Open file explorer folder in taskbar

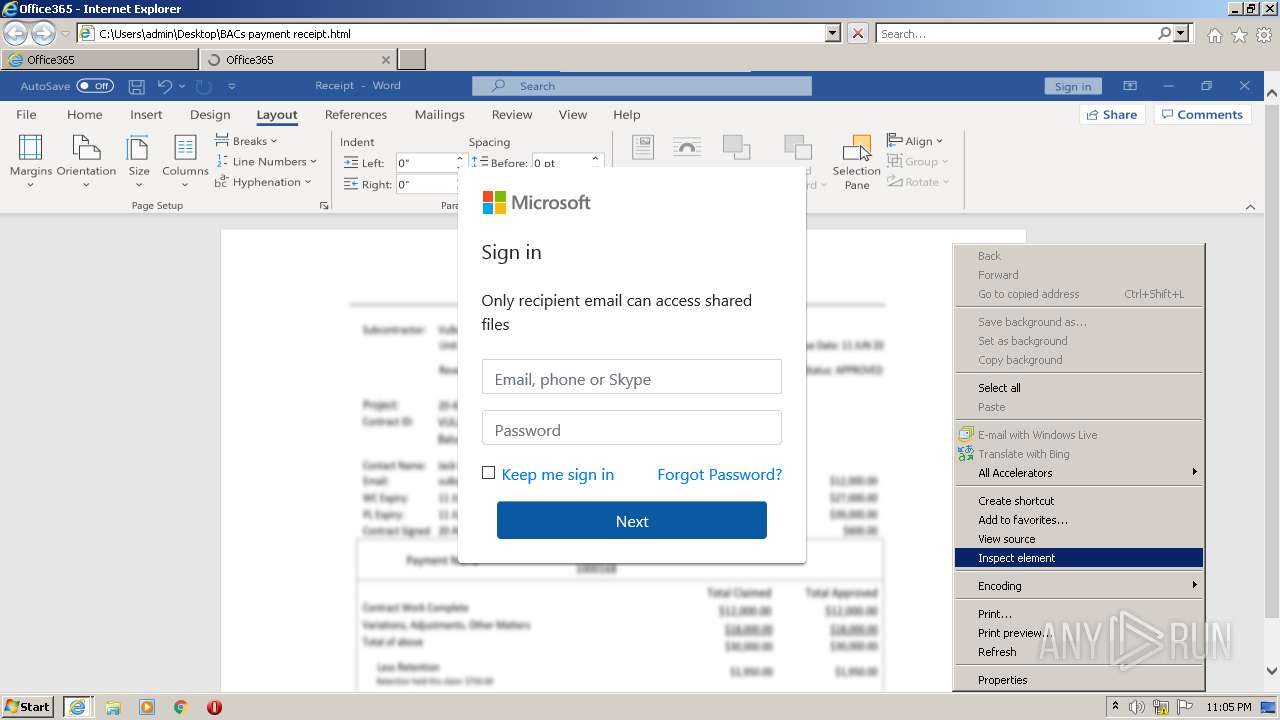click(113, 707)
